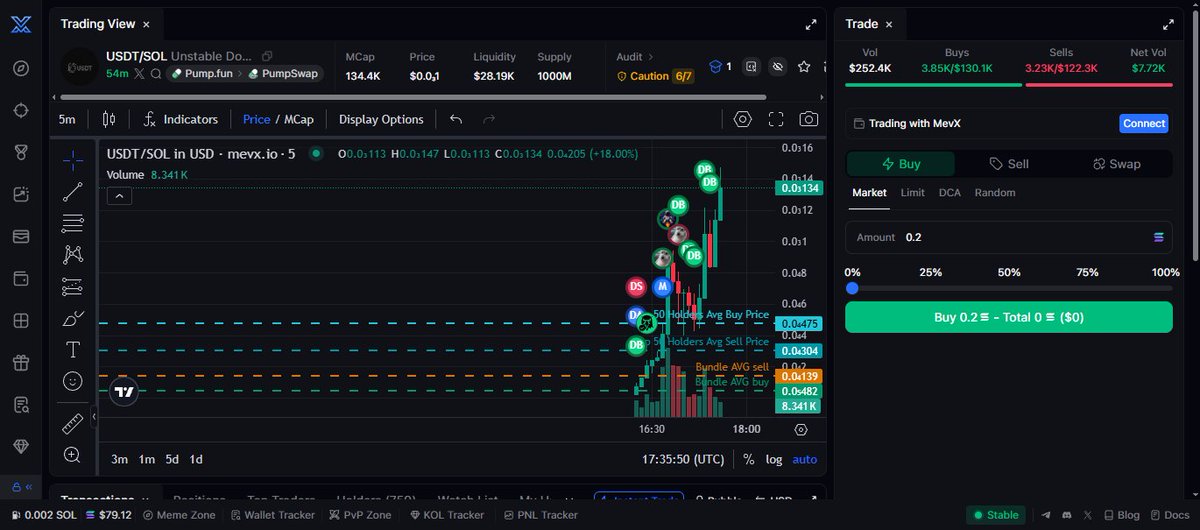The height and width of the screenshot is (530, 1200).
Task: Add token to favorites star
Action: click(804, 67)
